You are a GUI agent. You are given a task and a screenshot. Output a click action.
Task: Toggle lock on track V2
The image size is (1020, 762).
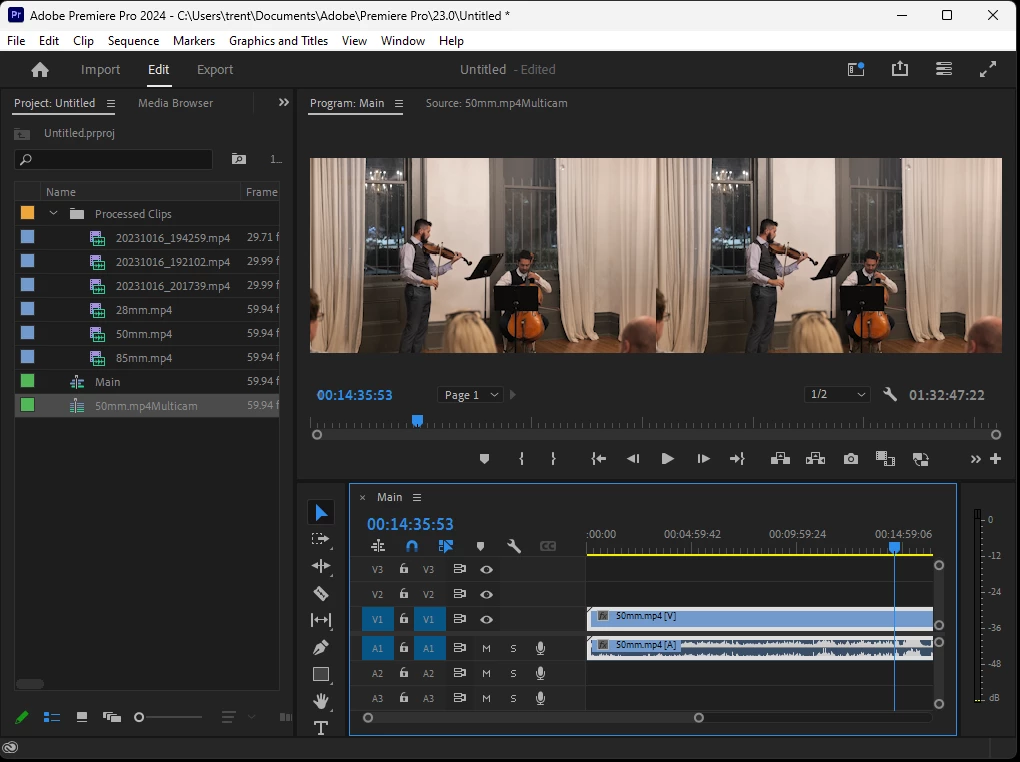click(x=404, y=594)
